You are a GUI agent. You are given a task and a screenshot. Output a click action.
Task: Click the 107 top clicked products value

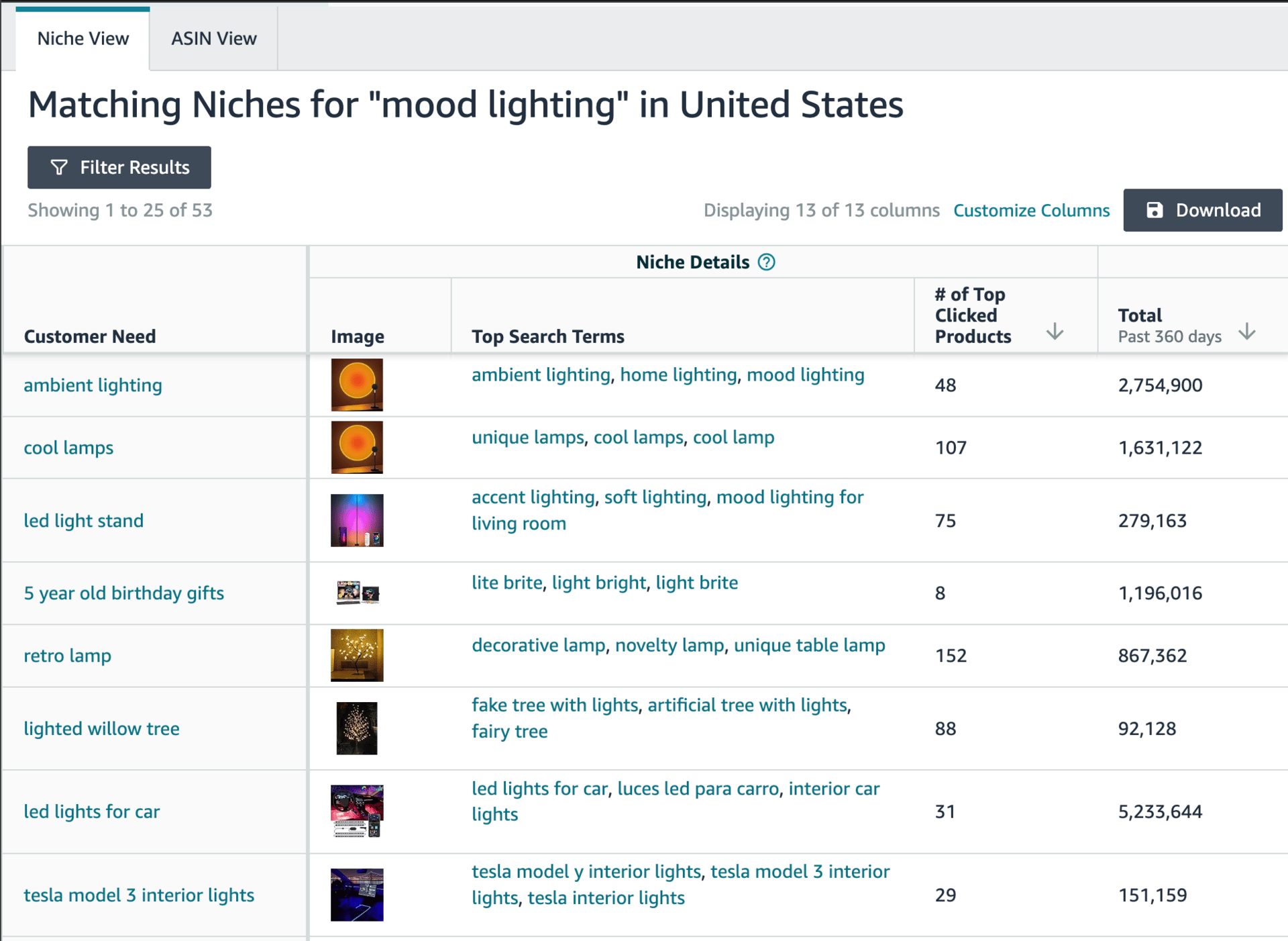(x=951, y=448)
